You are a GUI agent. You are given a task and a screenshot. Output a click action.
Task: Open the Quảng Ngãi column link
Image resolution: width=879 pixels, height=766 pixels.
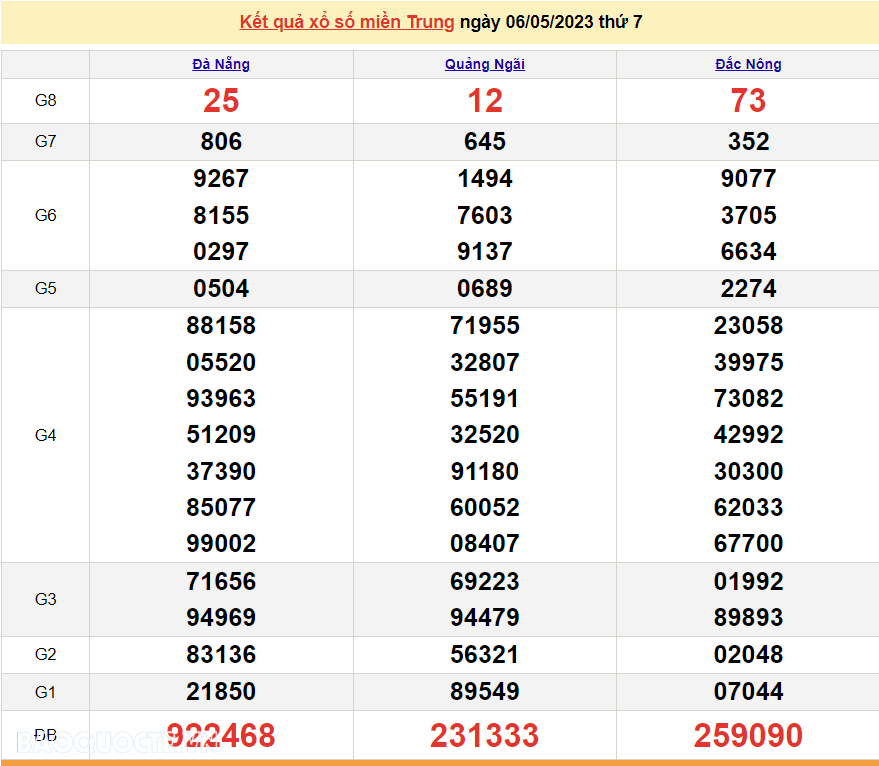pos(484,64)
